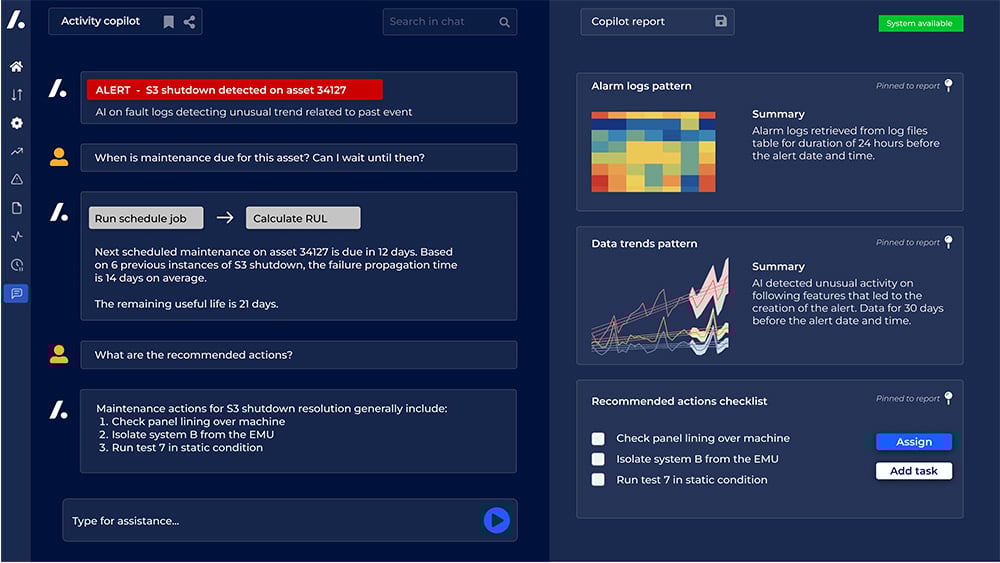Save the Copilot report

[x=721, y=21]
